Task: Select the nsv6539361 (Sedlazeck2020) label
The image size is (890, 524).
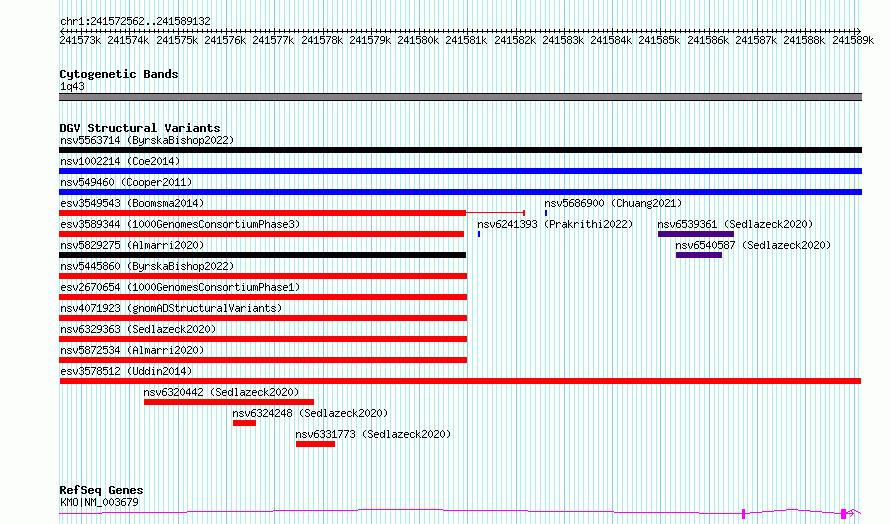Action: 735,224
